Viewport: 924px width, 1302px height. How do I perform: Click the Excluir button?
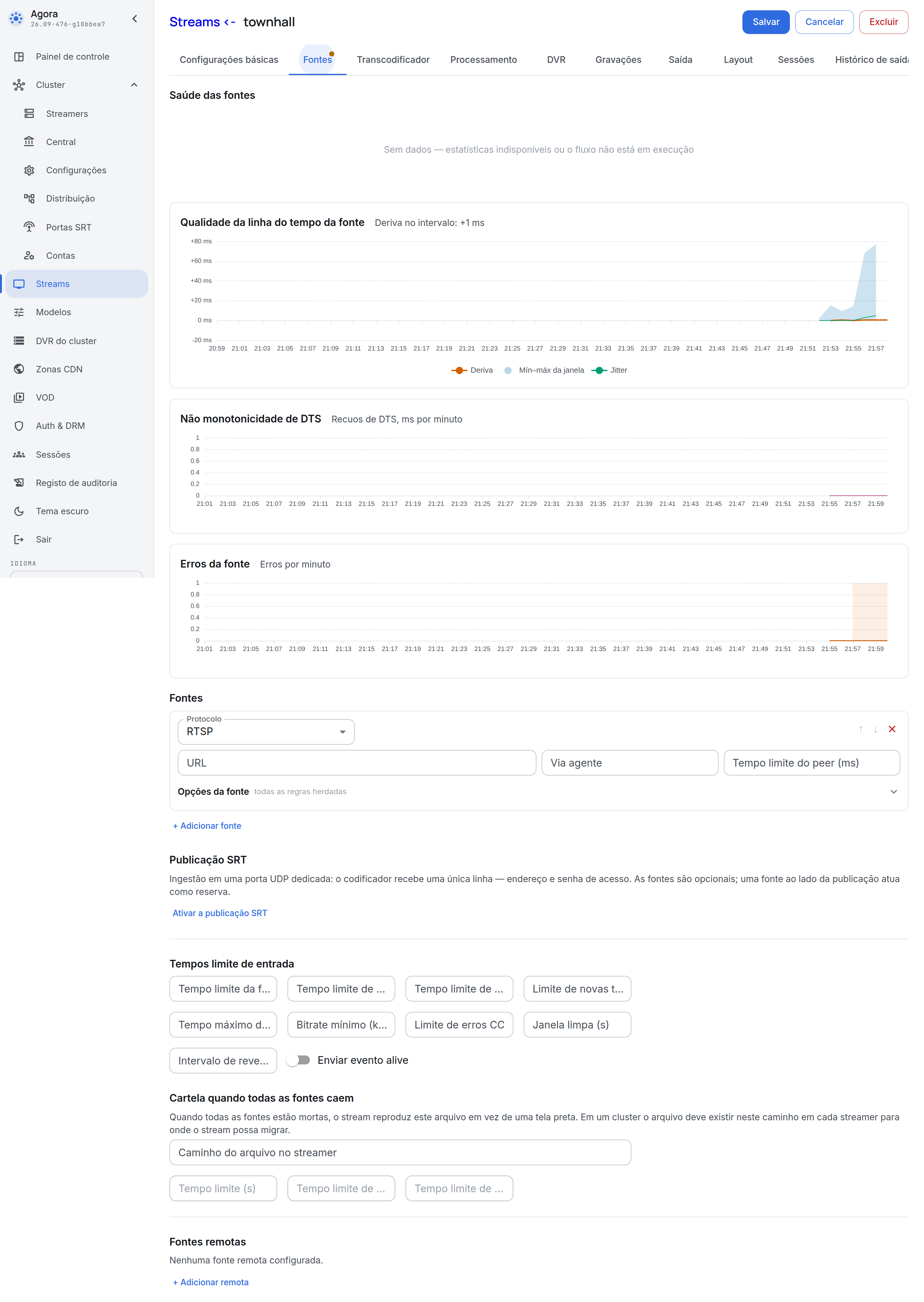[883, 22]
